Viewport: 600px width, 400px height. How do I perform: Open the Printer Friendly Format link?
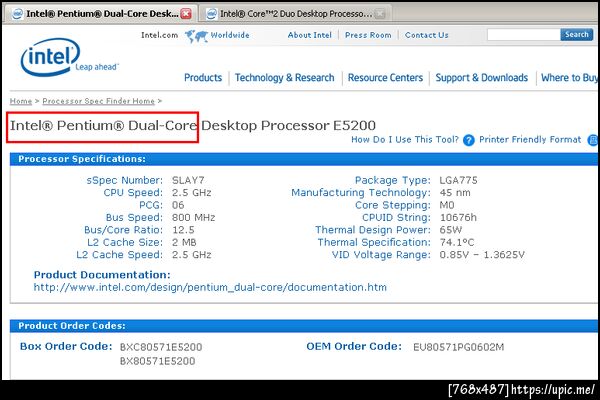(x=530, y=140)
